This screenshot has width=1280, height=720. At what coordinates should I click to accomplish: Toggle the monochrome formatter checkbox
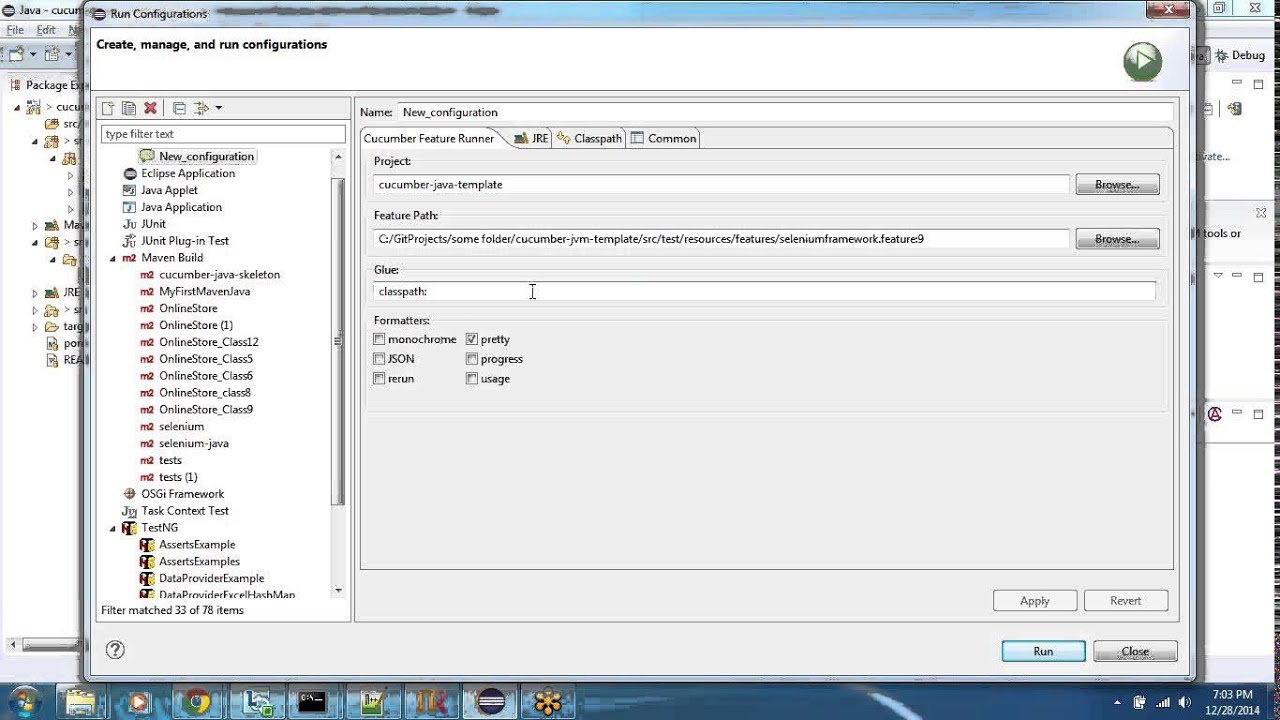pyautogui.click(x=379, y=340)
